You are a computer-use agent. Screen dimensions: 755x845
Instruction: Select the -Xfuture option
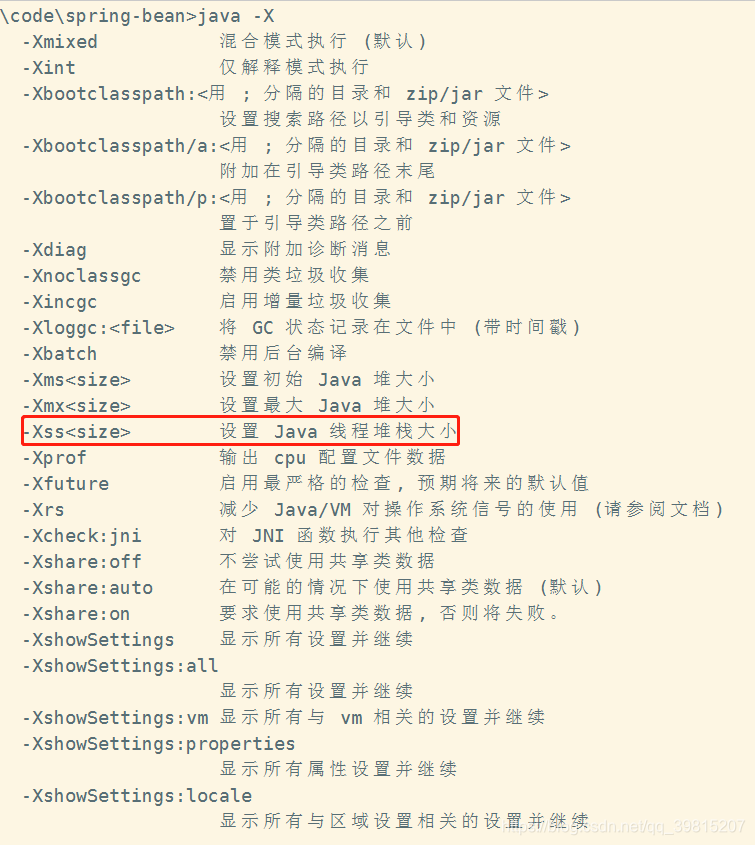tap(66, 484)
